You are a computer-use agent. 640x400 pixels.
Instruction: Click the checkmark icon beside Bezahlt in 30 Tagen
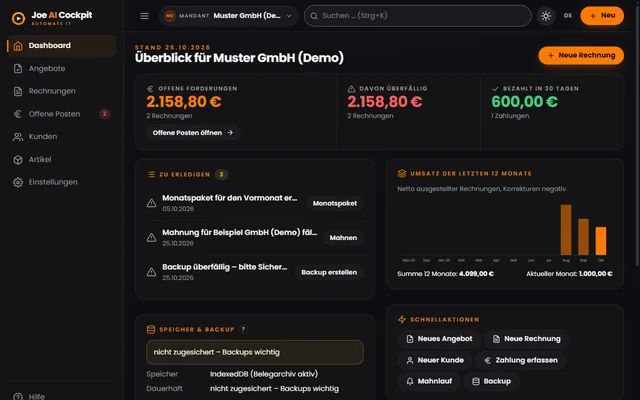(x=496, y=89)
